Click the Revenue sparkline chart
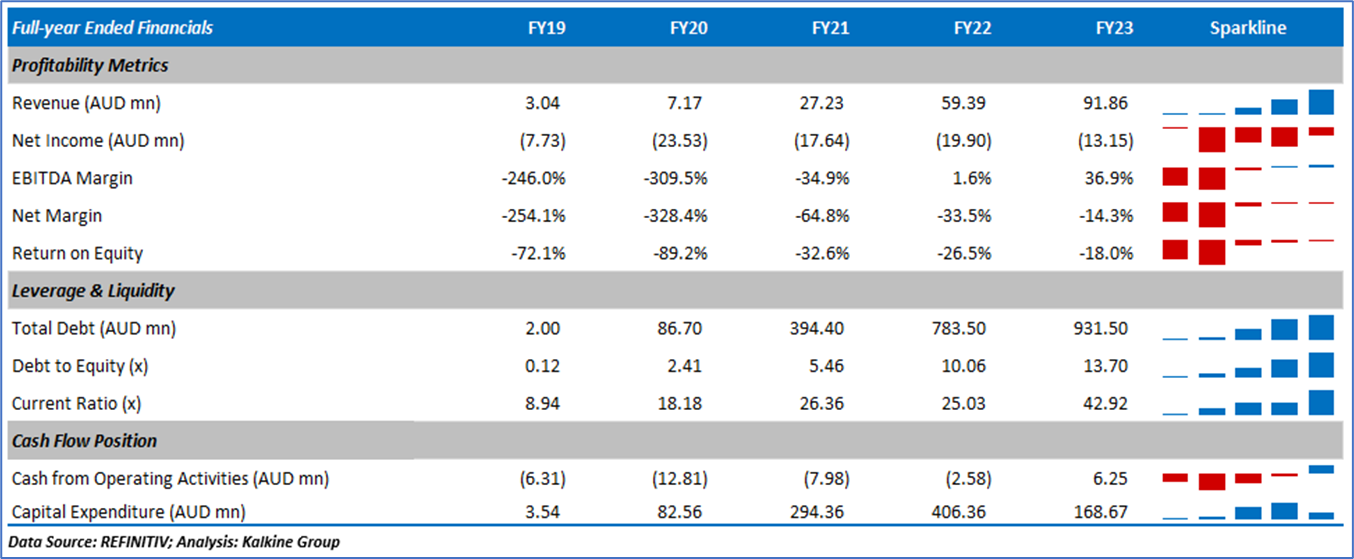The image size is (1354, 559). [x=1248, y=103]
